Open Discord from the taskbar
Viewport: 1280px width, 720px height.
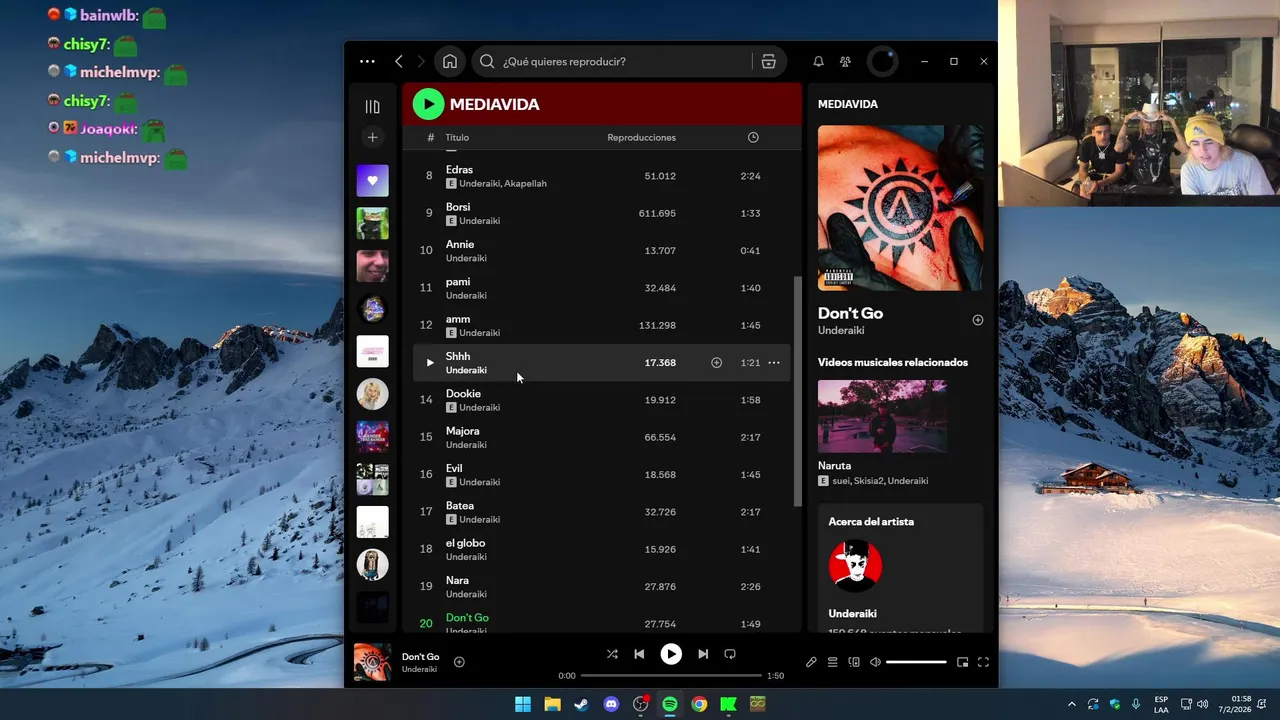(x=611, y=704)
